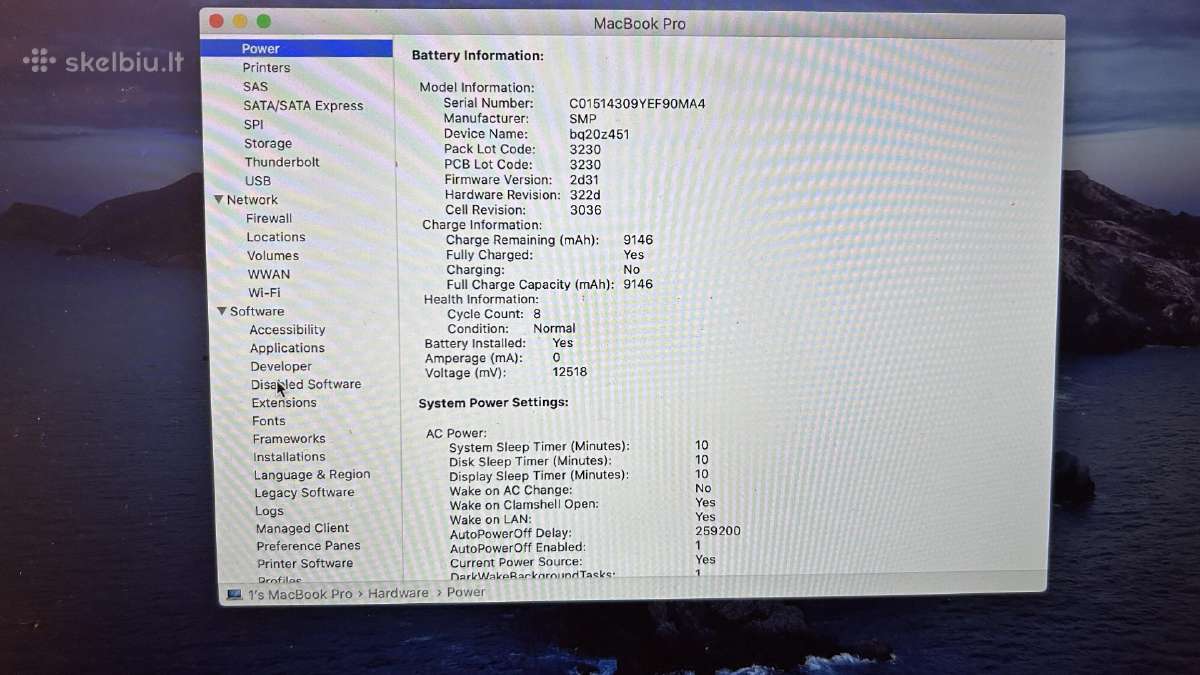The image size is (1200, 675).
Task: Select Printers in the sidebar
Action: point(266,67)
